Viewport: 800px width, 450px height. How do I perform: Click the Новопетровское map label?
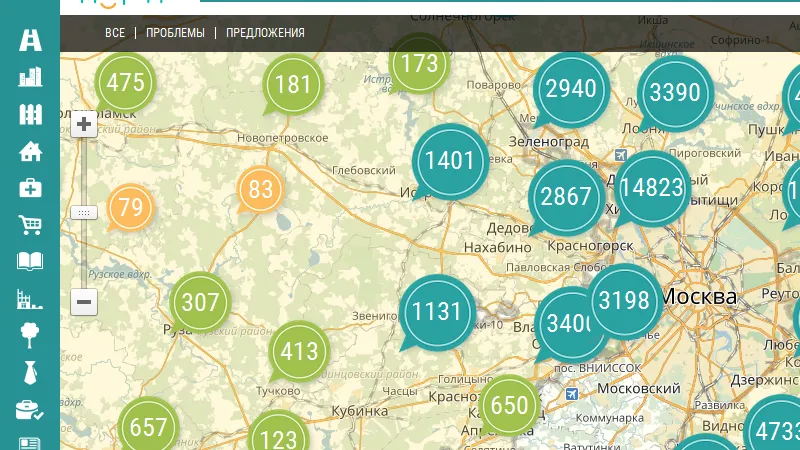point(283,138)
